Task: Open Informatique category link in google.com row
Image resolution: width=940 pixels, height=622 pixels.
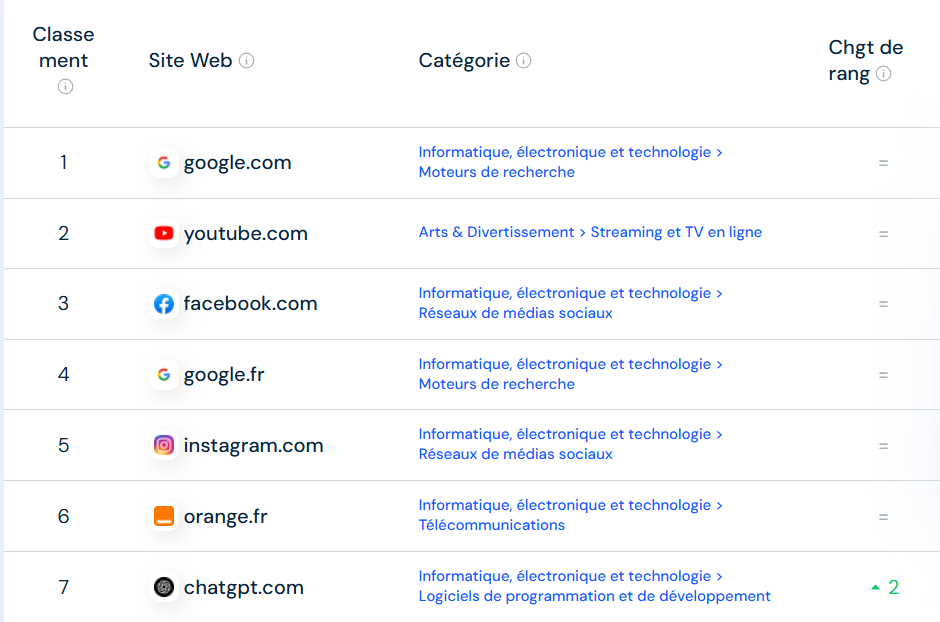Action: [565, 152]
